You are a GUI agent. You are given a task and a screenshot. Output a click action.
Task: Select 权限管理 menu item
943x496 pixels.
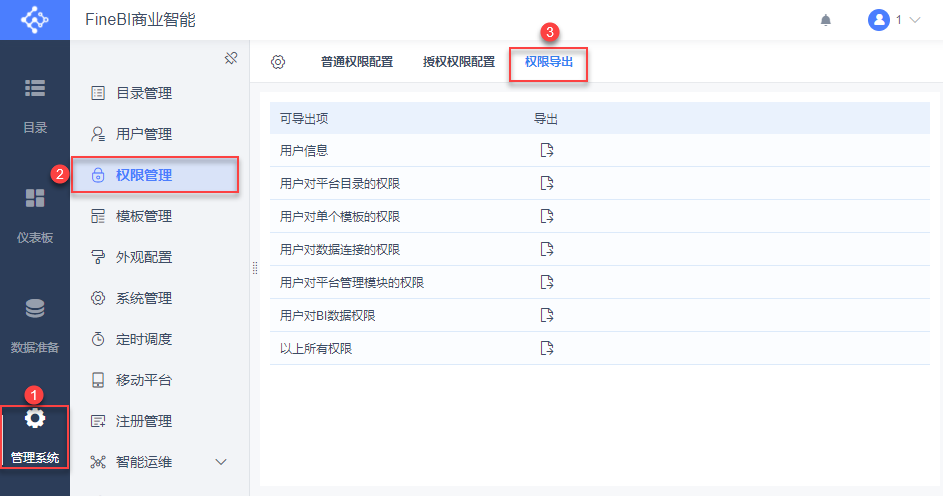[x=155, y=175]
